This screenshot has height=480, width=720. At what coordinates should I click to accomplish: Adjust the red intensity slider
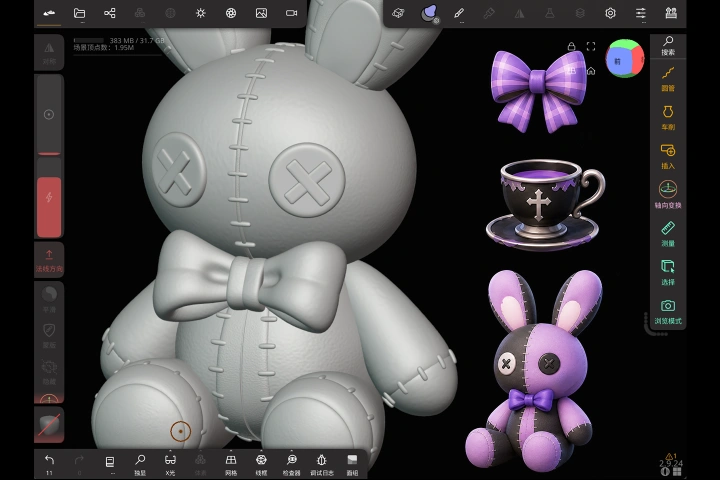49,198
